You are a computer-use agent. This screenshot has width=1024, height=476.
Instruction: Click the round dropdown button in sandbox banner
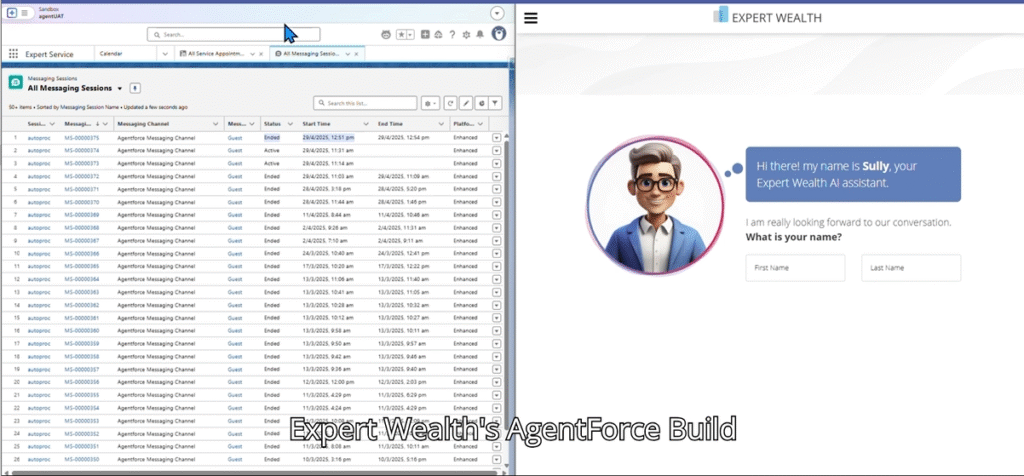(x=497, y=13)
